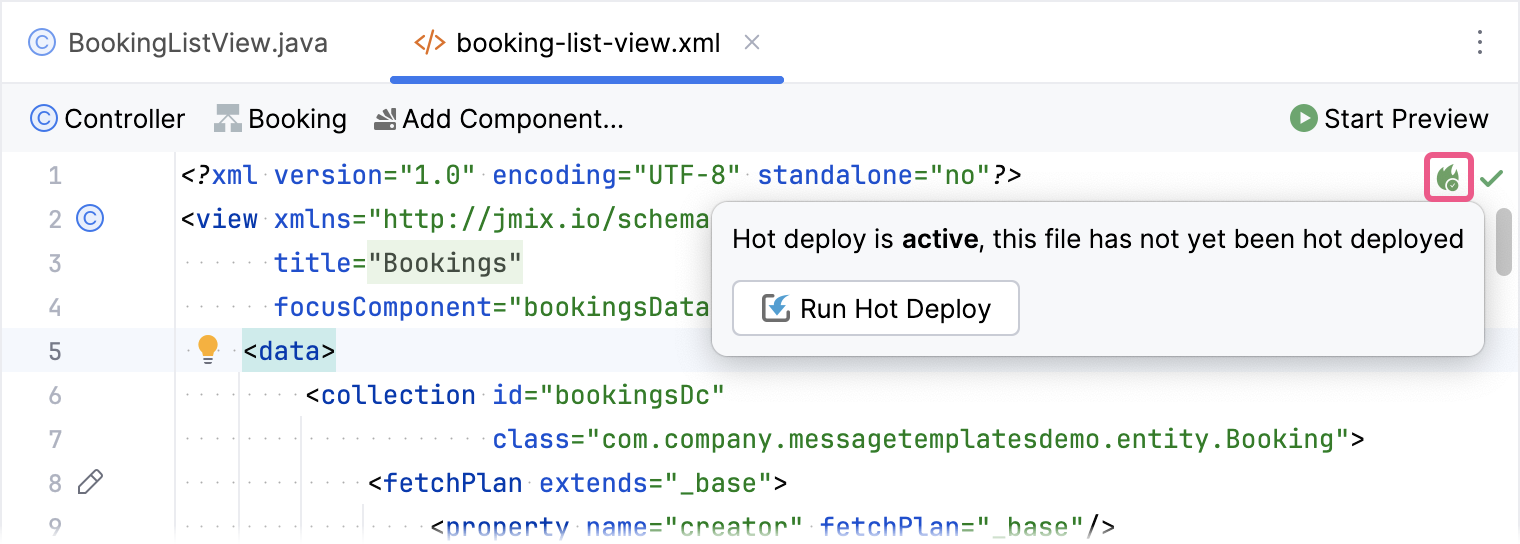Navigate to the Booking entity
Viewport: 1520px width, 544px height.
point(281,119)
